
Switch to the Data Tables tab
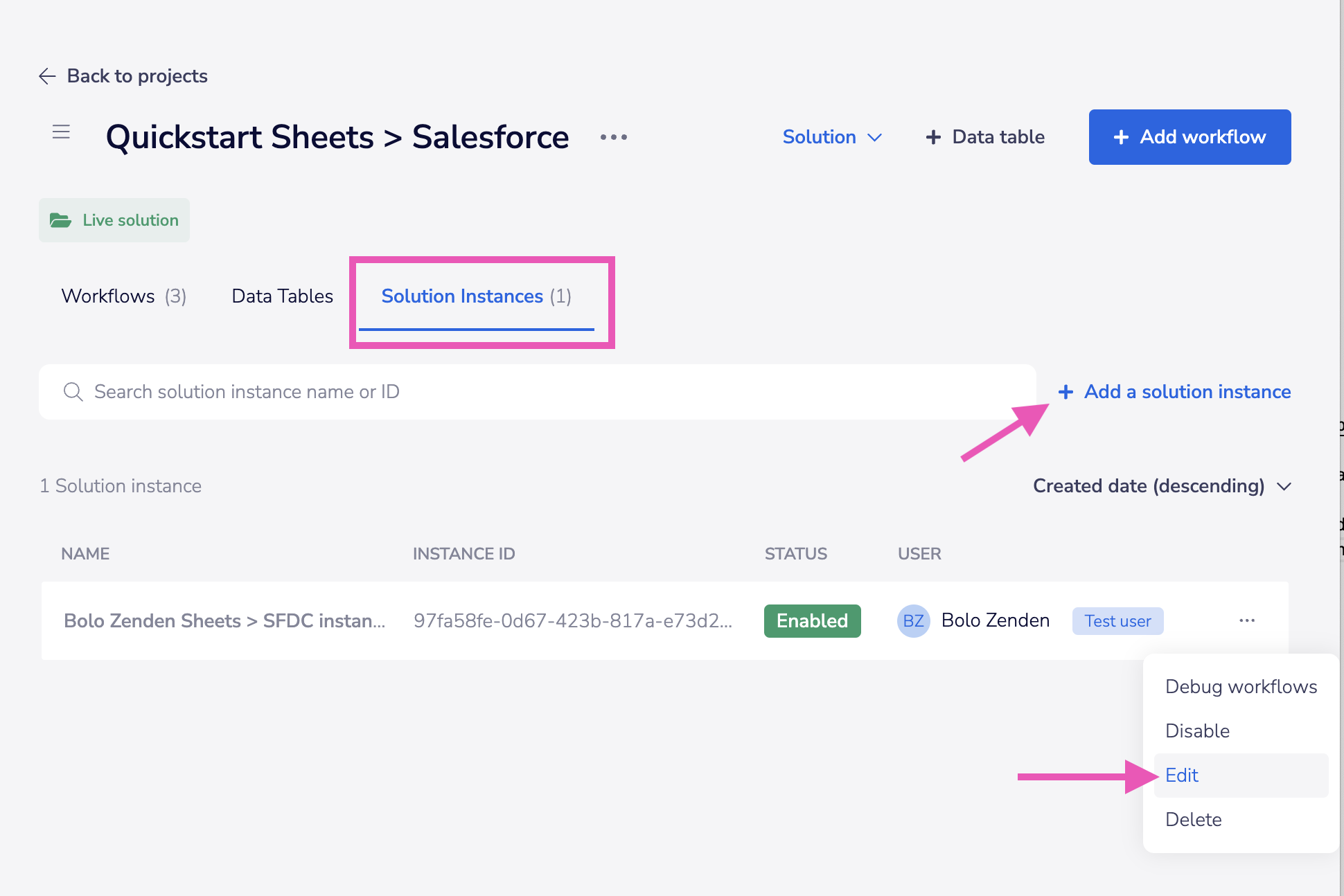(x=282, y=296)
